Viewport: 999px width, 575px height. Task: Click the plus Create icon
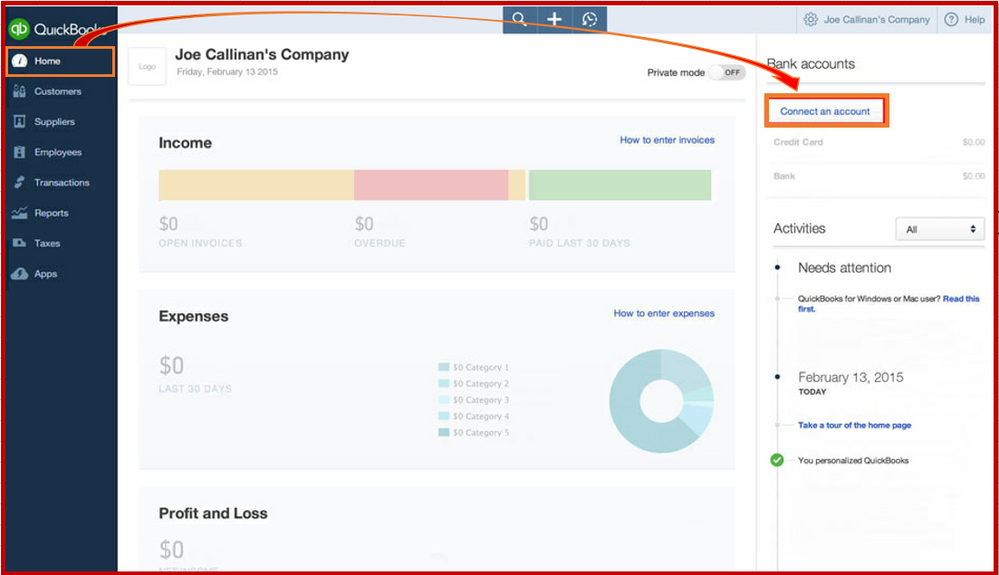click(554, 19)
